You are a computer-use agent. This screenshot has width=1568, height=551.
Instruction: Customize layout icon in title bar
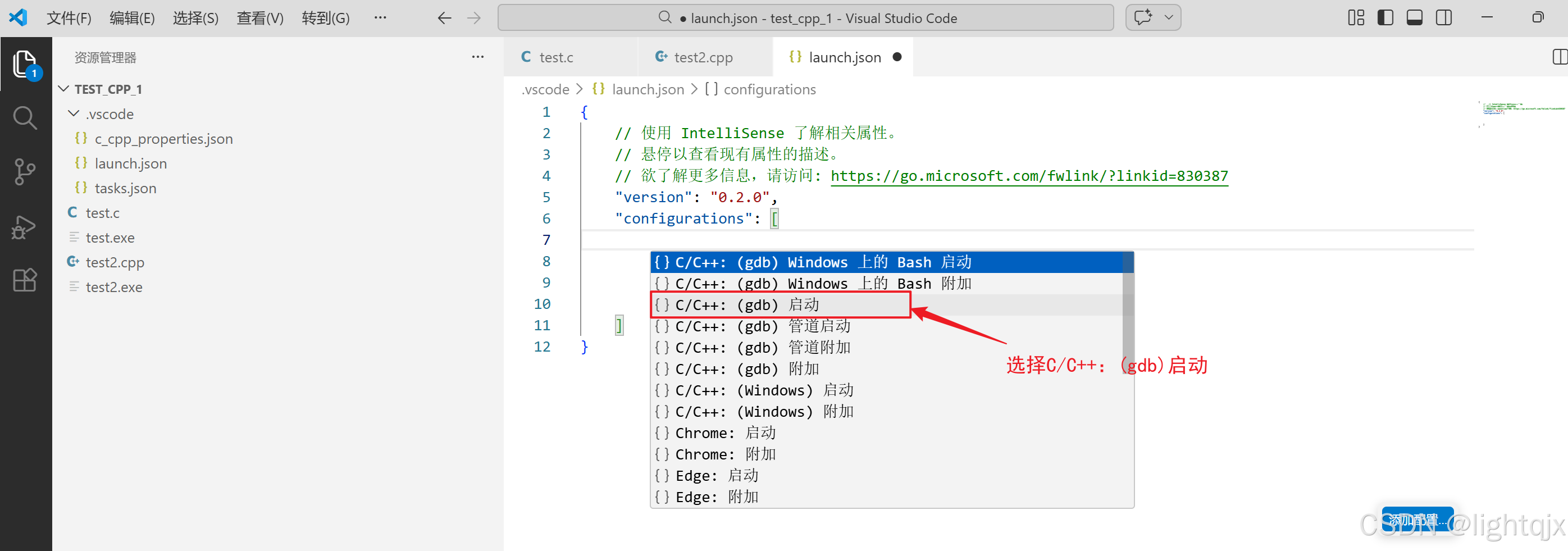[x=1356, y=17]
